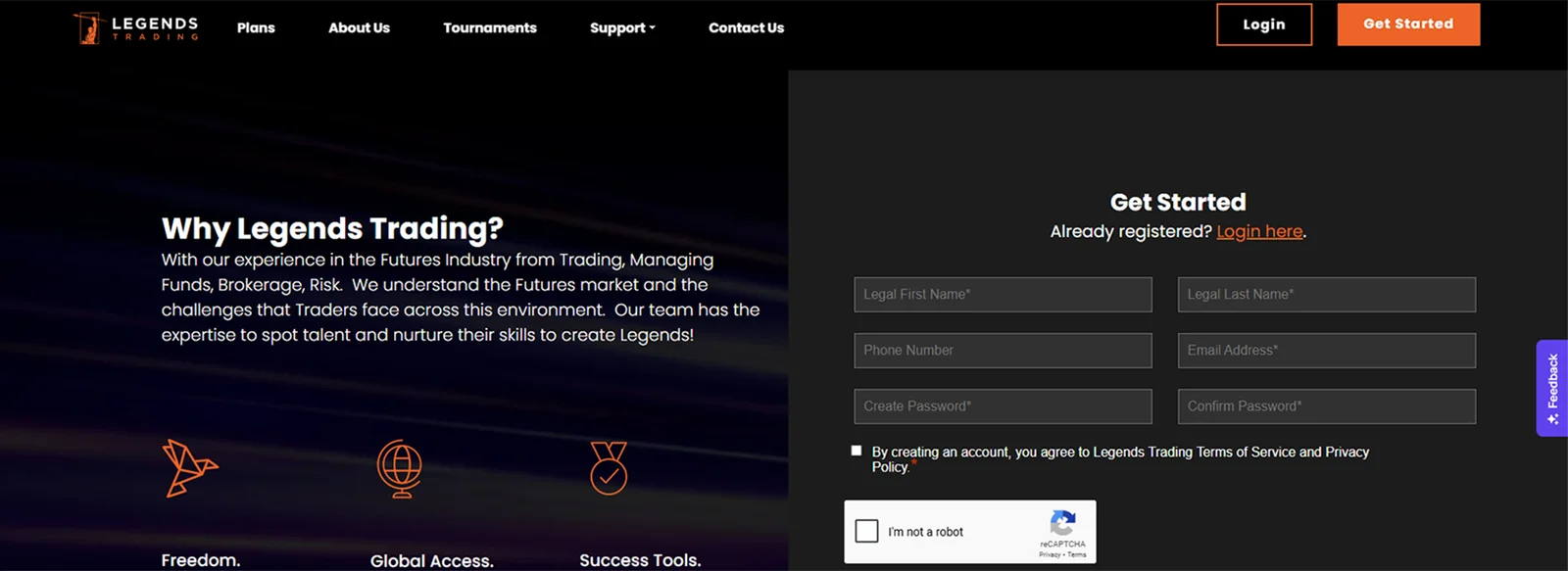Click into the Email Address field

tap(1326, 351)
